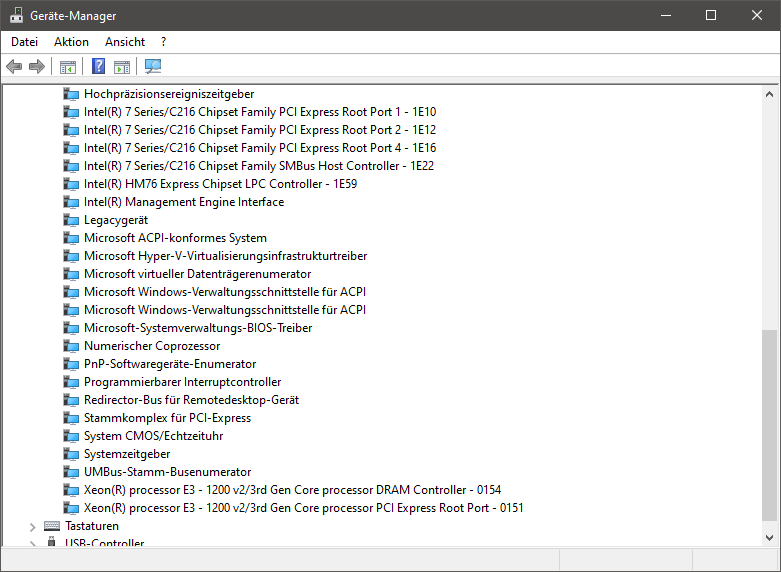Click icon beside Stammkomplex für PCI-Express
The image size is (781, 572).
coord(71,418)
